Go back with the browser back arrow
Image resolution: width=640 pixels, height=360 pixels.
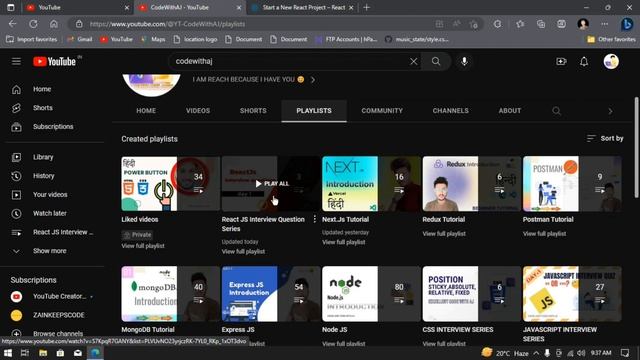[x=12, y=24]
